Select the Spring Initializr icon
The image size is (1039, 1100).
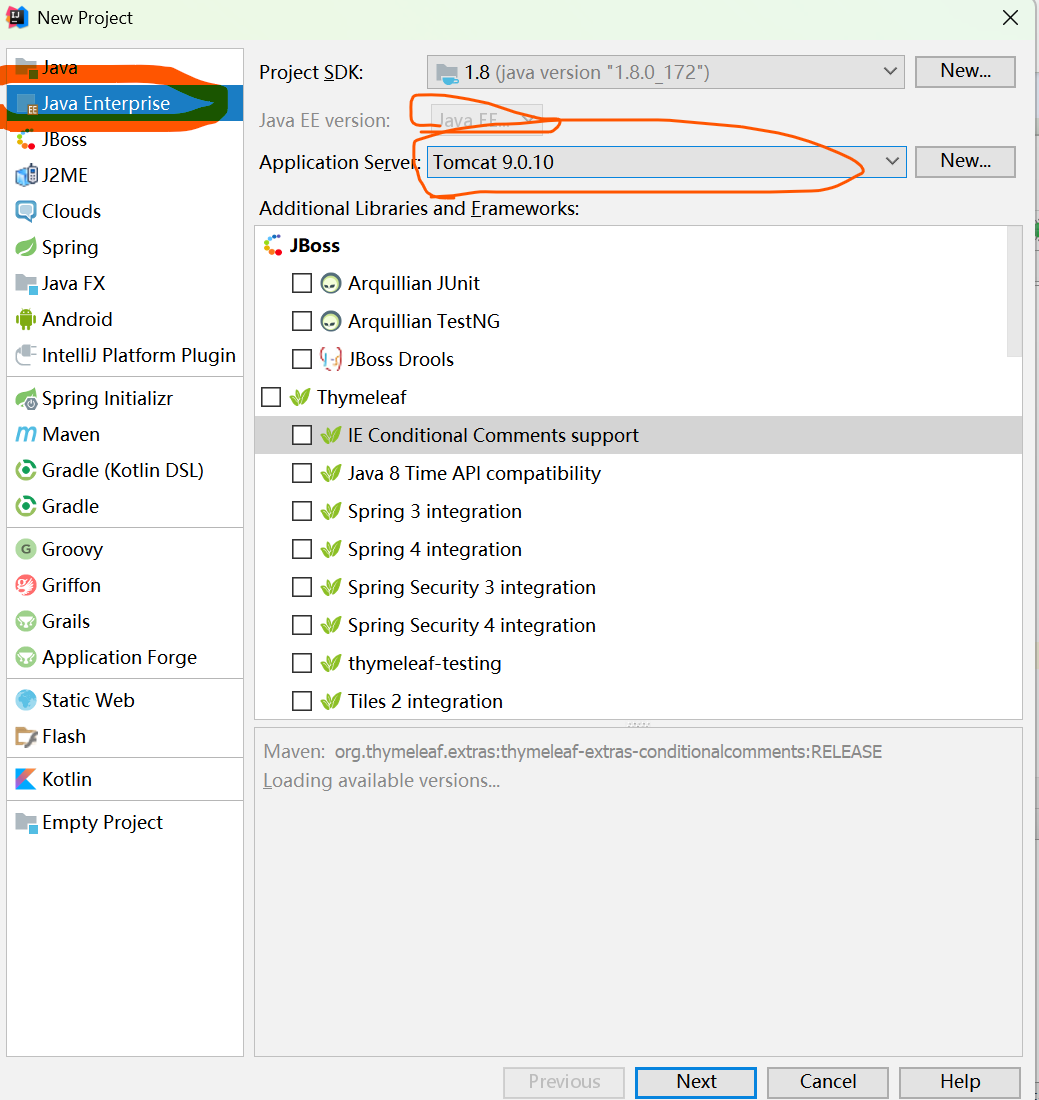click(26, 398)
